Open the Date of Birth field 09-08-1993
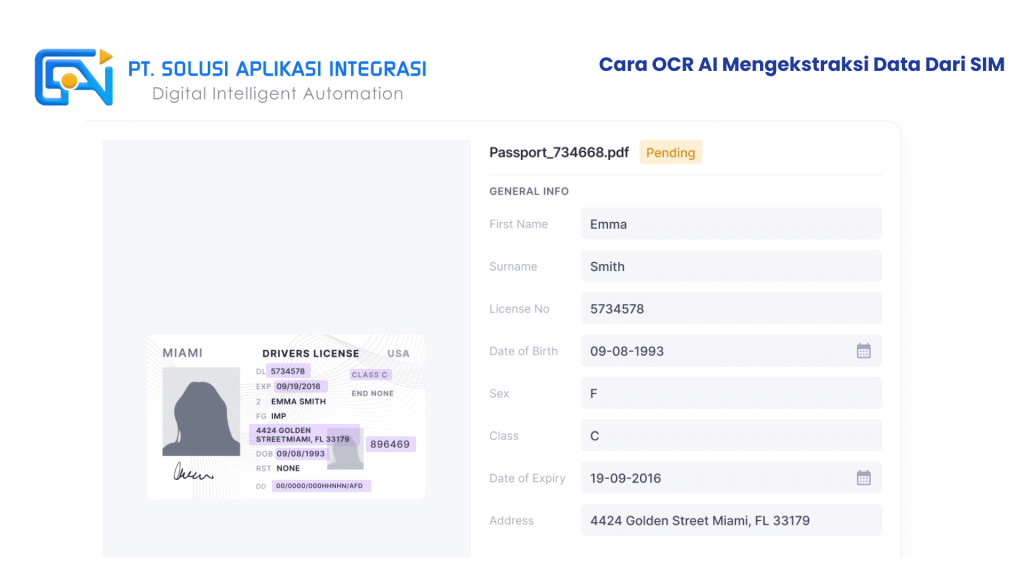Viewport: 1024px width, 576px height. [715, 351]
